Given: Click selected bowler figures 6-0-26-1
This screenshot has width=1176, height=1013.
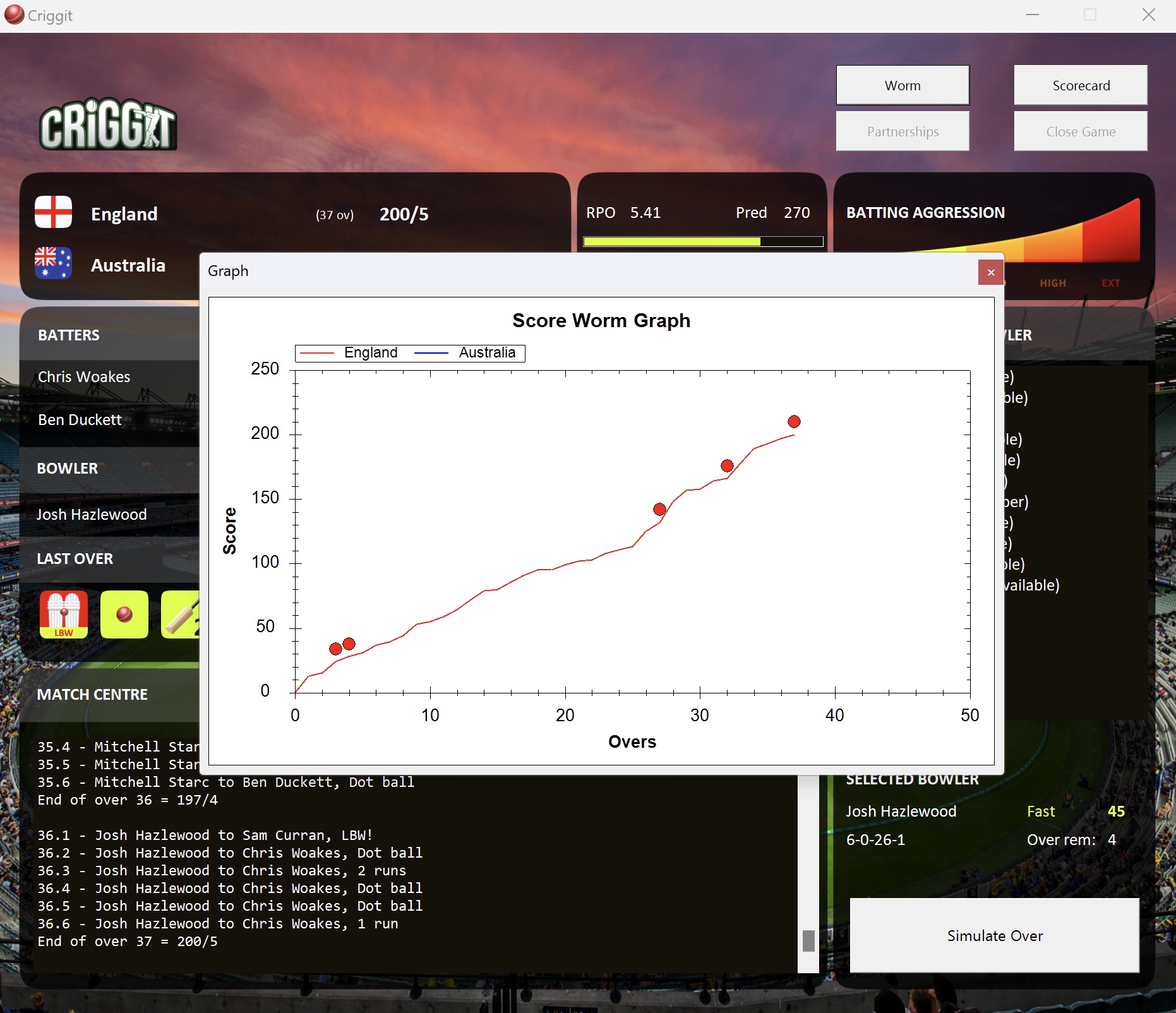Looking at the screenshot, I should 875,840.
